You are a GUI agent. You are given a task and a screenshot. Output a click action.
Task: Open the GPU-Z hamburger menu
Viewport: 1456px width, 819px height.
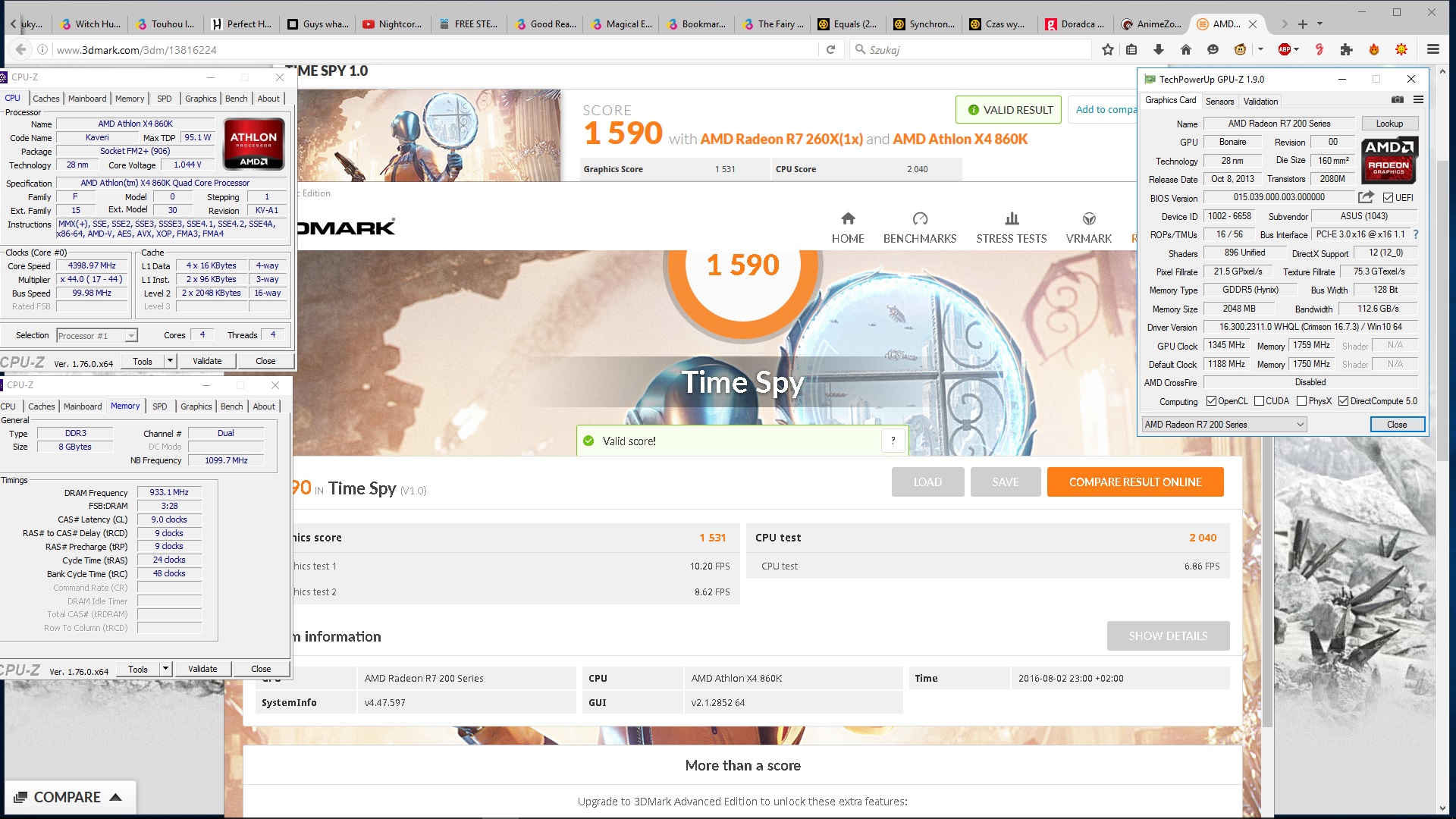coord(1418,100)
